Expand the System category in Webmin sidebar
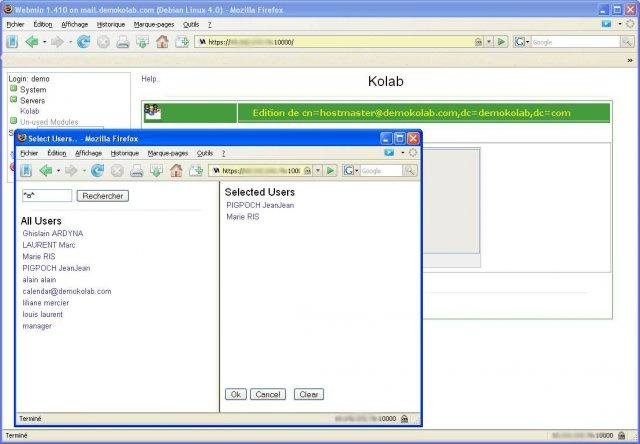This screenshot has width=640, height=444. [13, 88]
